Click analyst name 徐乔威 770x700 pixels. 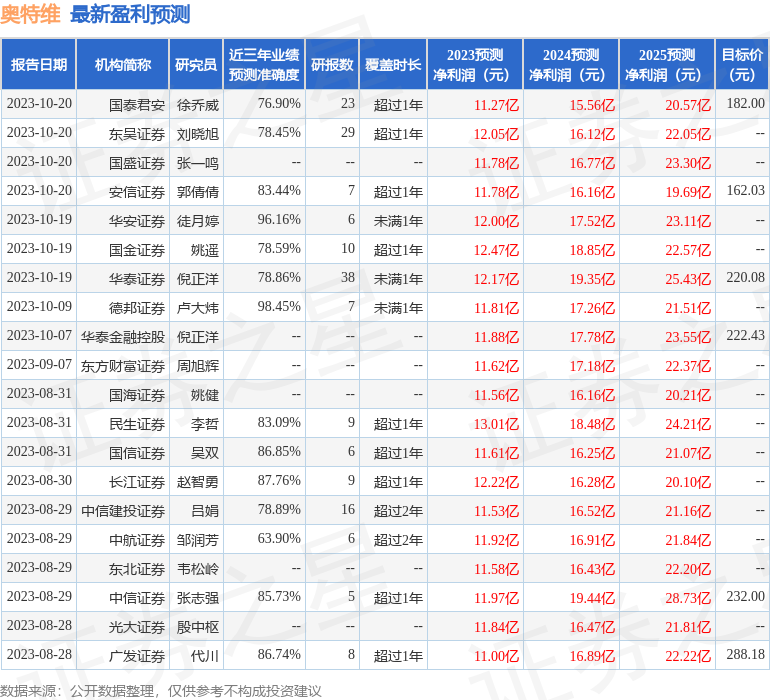(x=198, y=104)
